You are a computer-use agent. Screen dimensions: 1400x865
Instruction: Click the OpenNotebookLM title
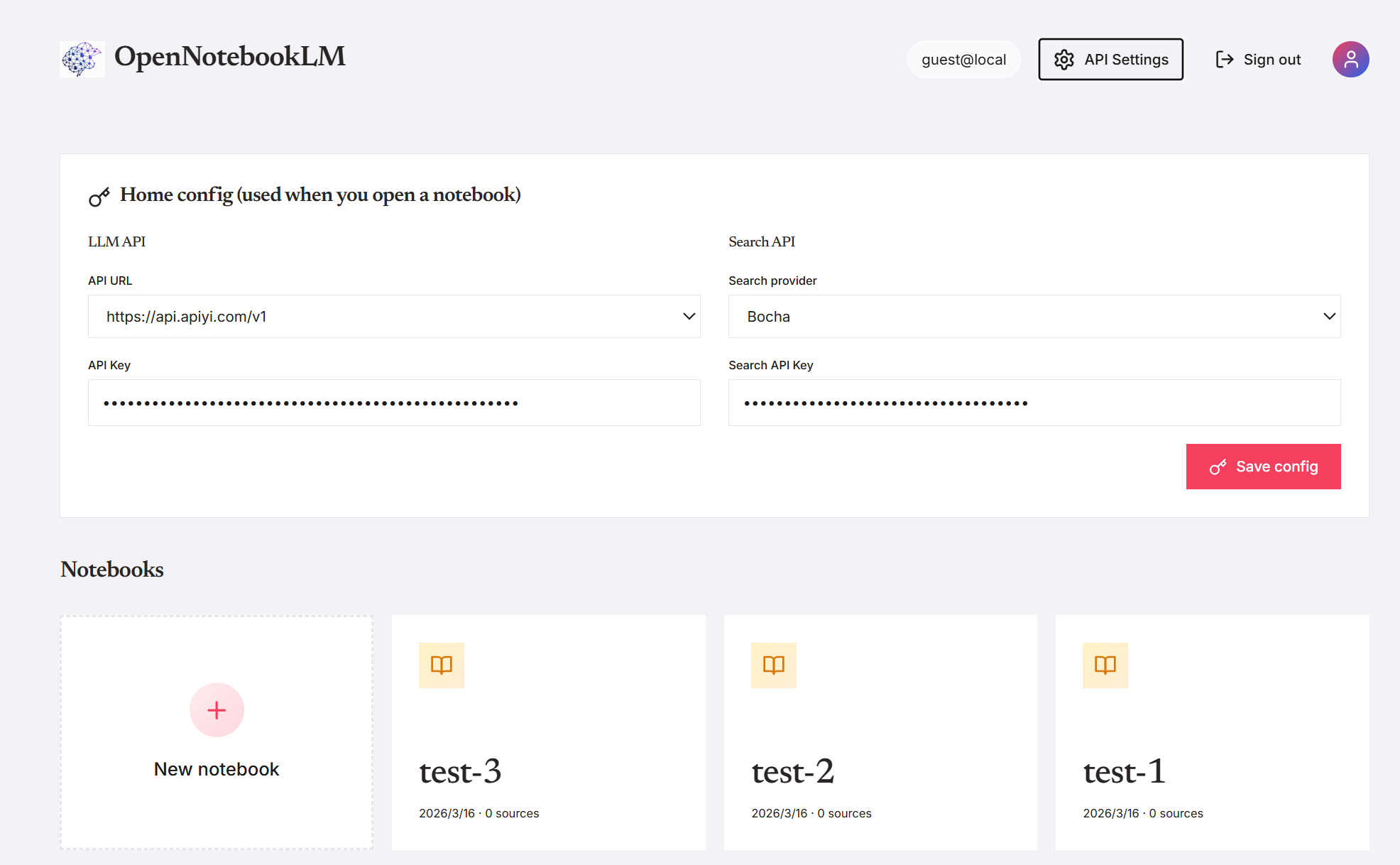[230, 57]
